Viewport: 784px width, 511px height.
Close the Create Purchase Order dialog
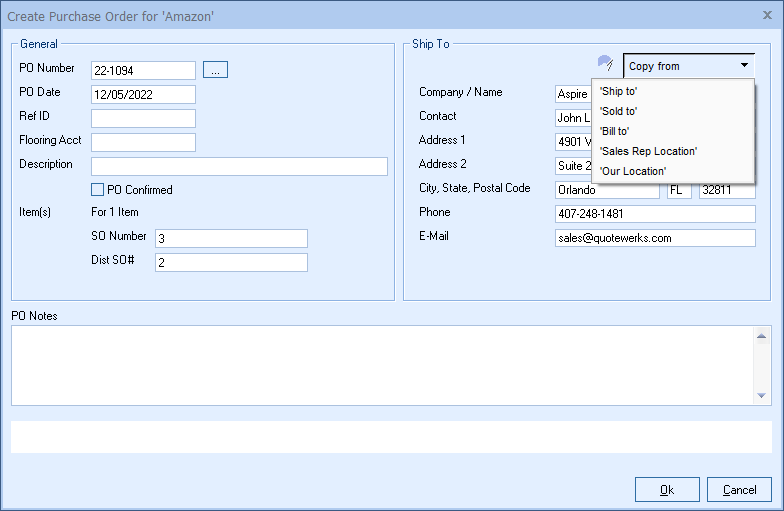pyautogui.click(x=766, y=15)
